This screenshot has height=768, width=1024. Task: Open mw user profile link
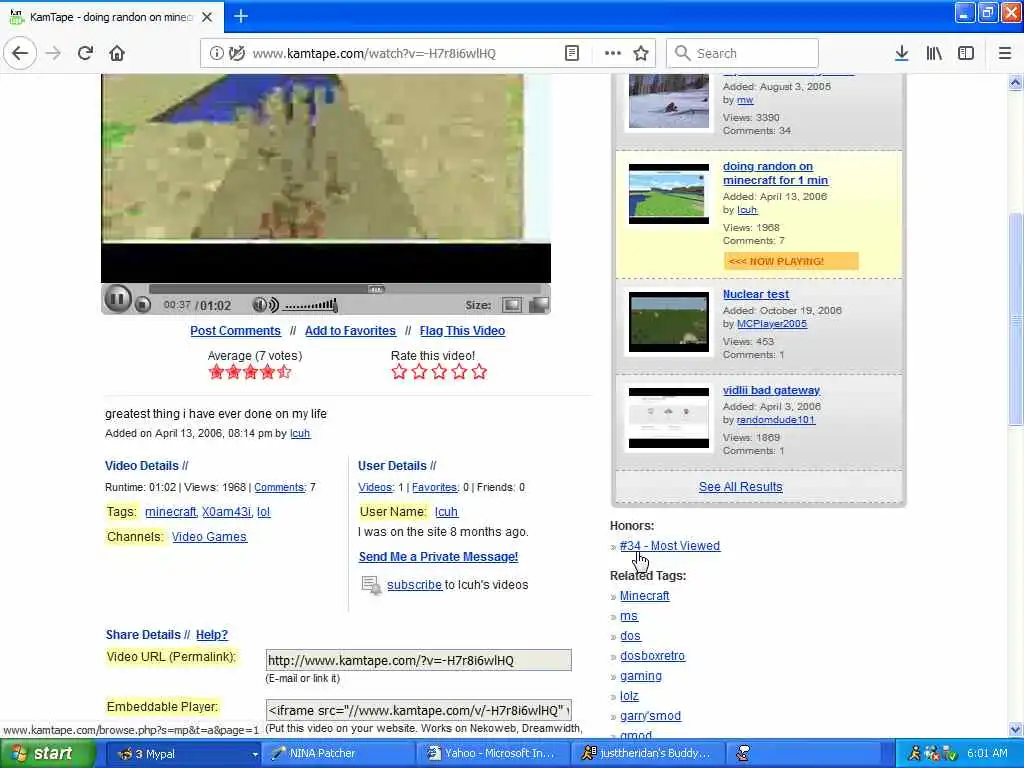tap(745, 100)
